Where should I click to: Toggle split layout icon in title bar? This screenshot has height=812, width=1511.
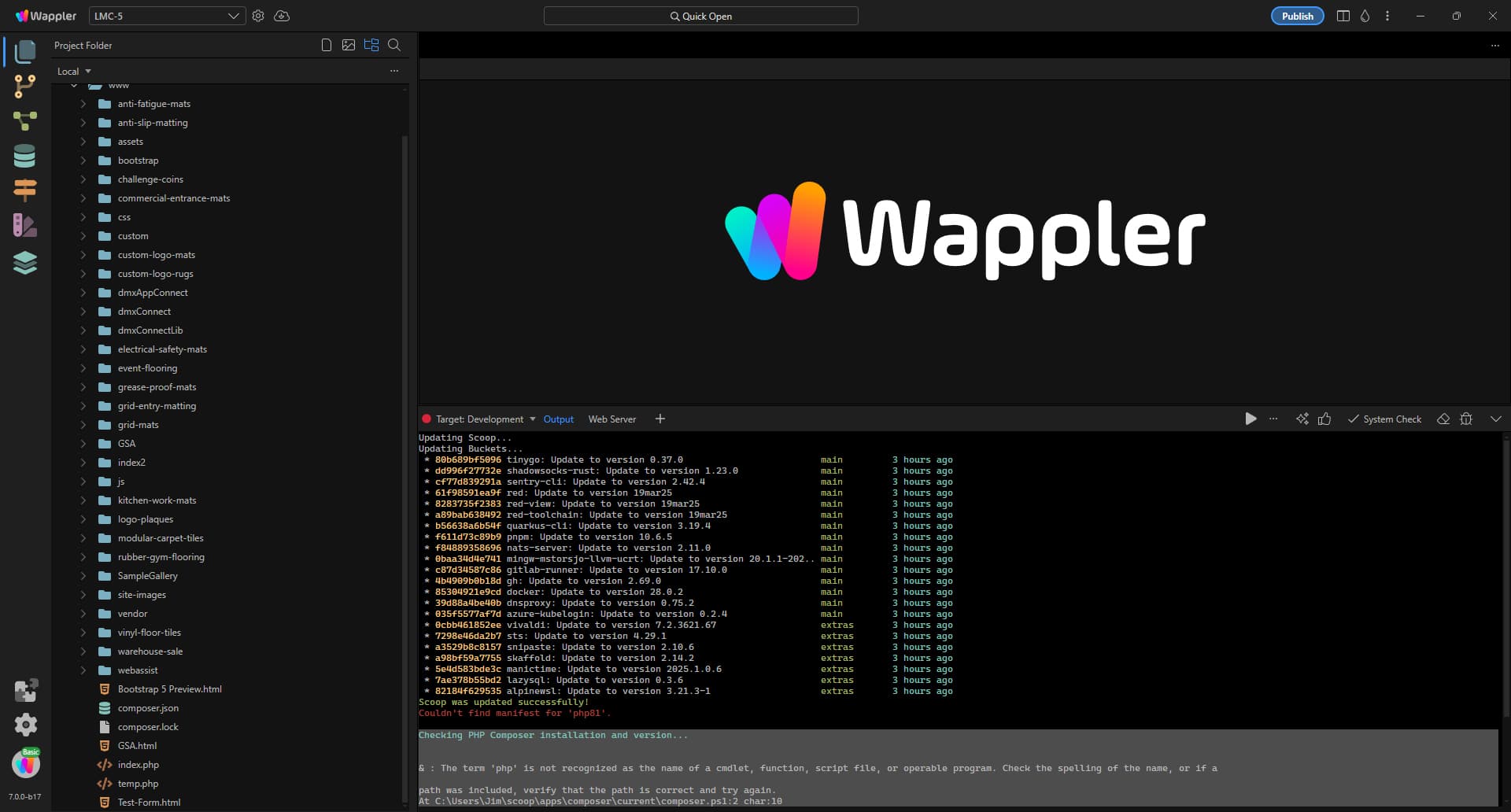[x=1343, y=16]
